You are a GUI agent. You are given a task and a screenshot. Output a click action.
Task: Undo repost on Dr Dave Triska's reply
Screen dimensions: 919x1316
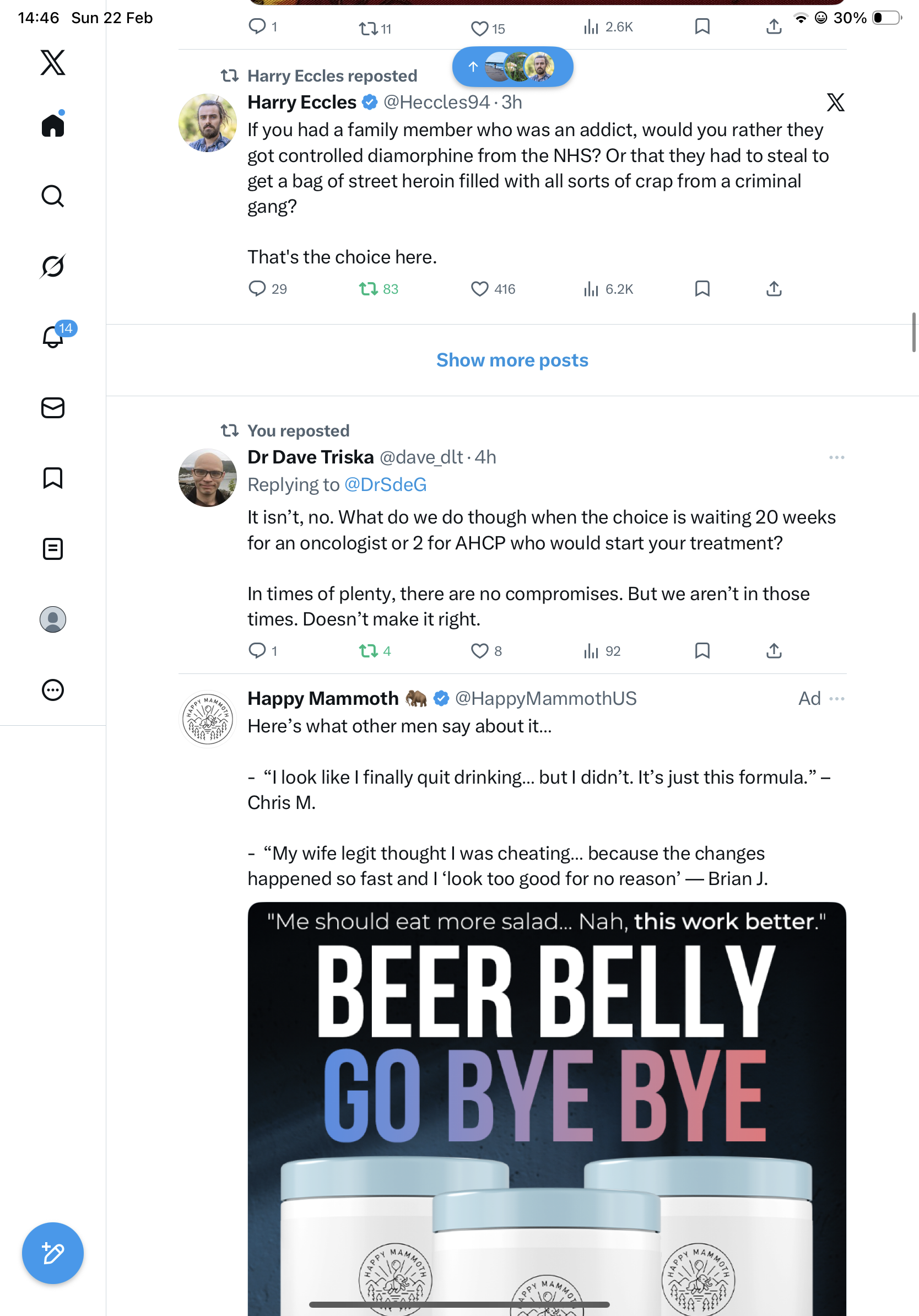coord(368,651)
